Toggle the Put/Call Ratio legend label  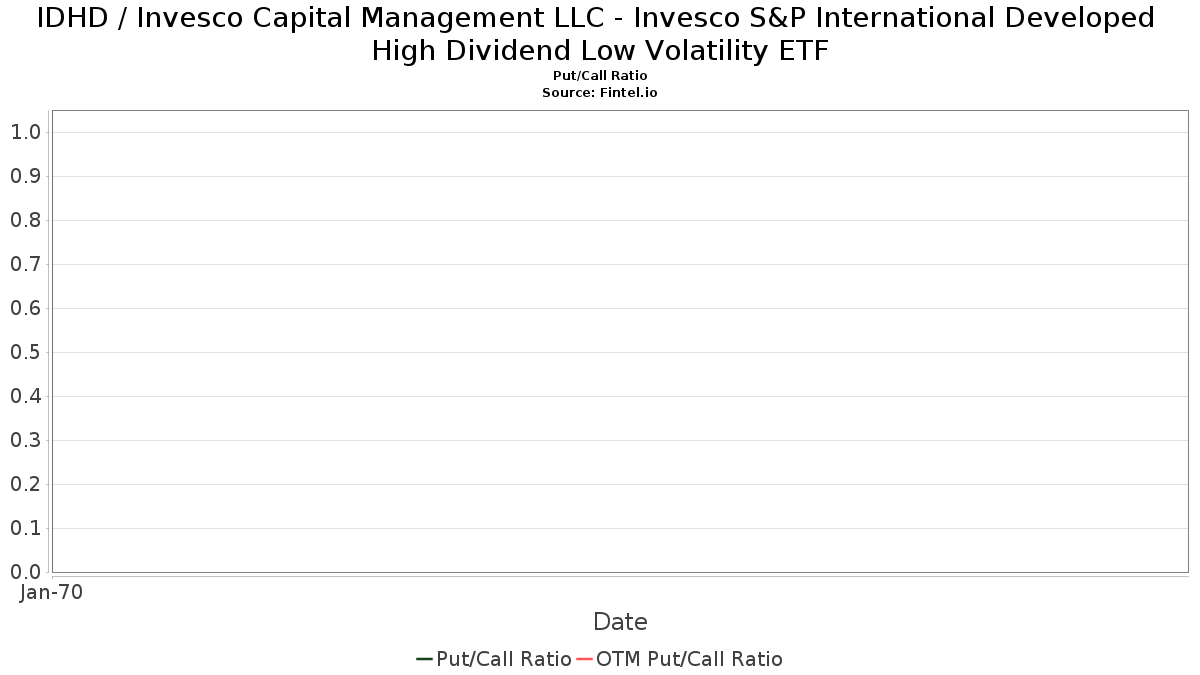click(x=504, y=659)
